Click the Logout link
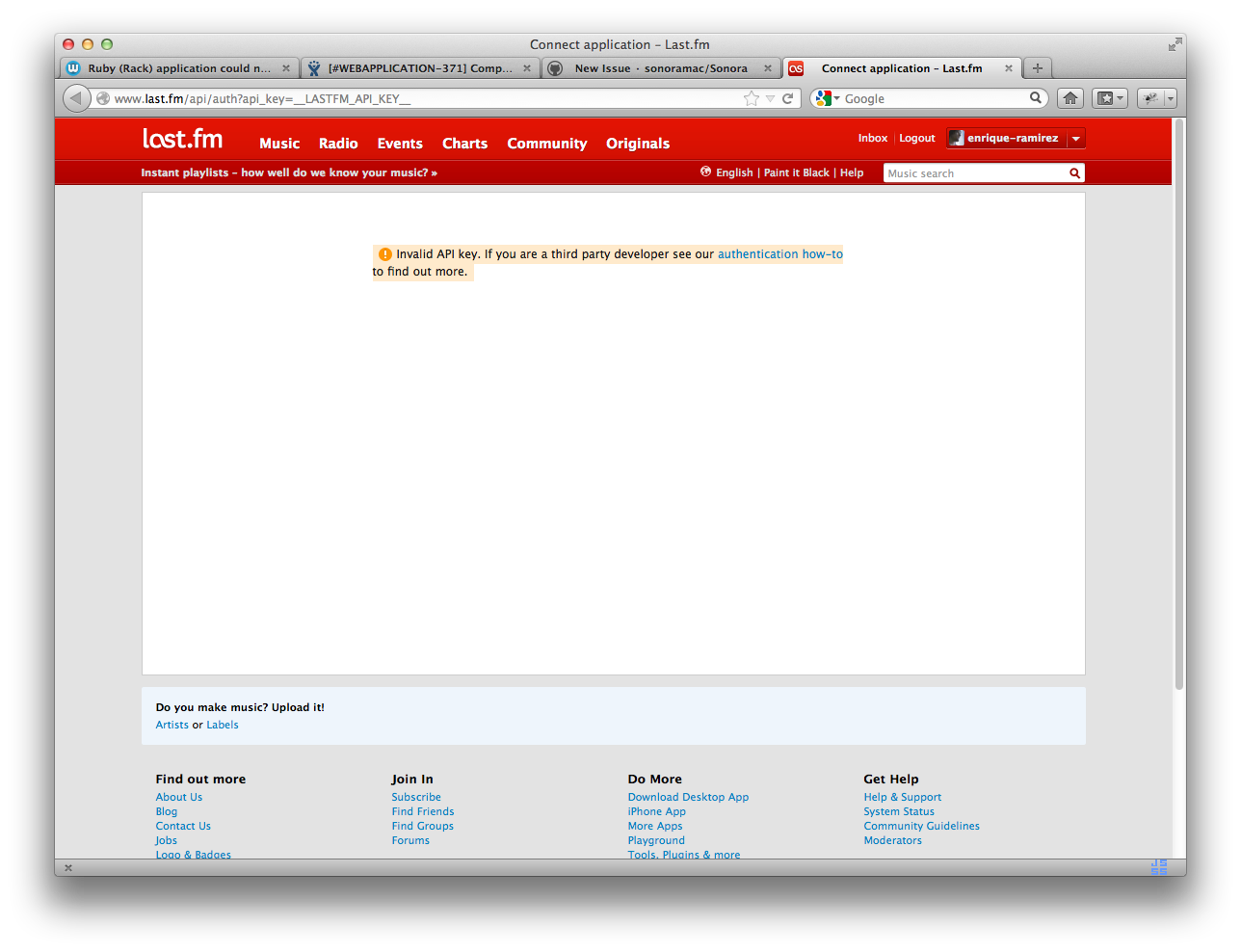 tap(917, 138)
